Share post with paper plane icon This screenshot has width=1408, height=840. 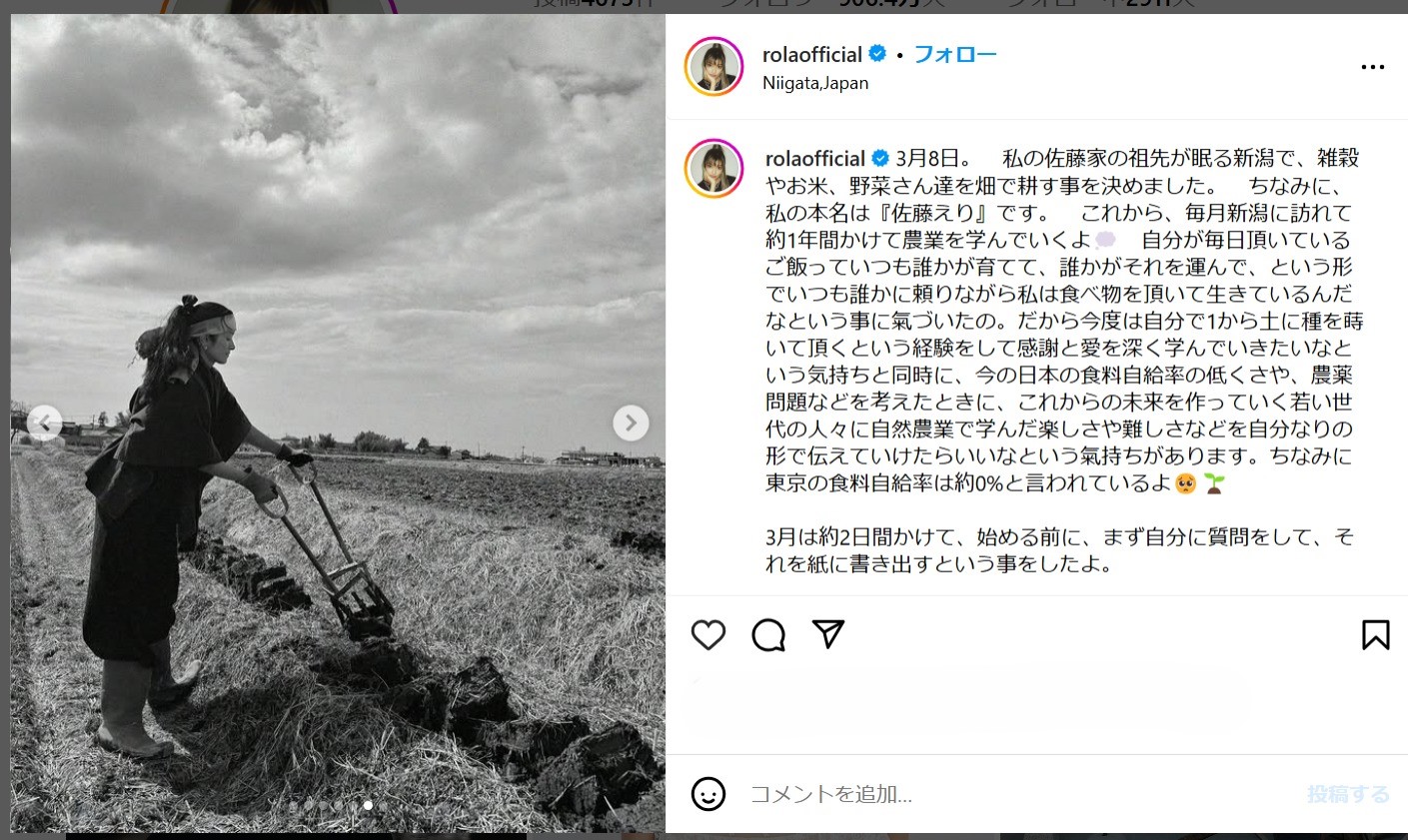[828, 634]
